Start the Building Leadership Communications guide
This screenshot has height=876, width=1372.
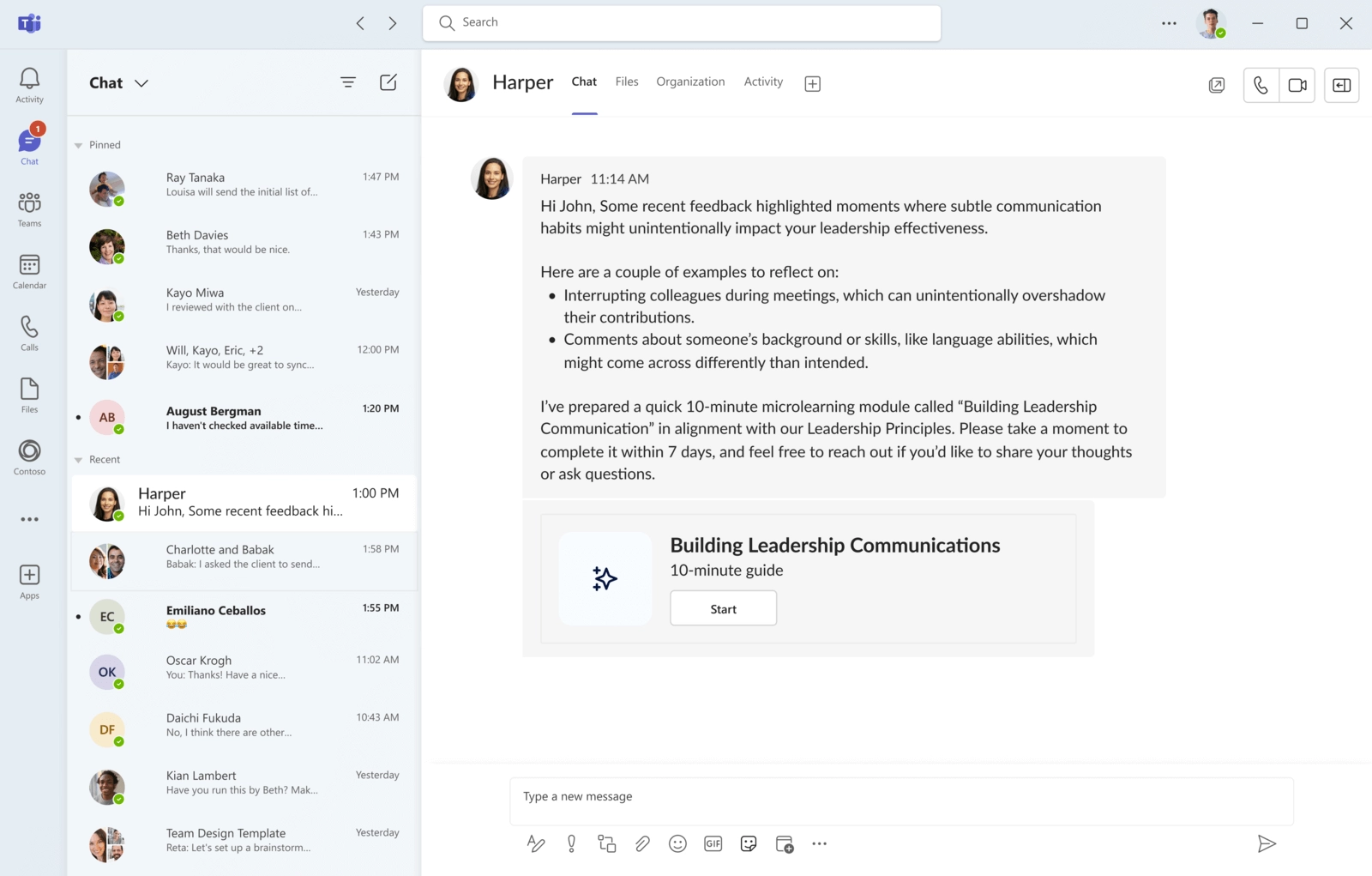[x=723, y=608]
